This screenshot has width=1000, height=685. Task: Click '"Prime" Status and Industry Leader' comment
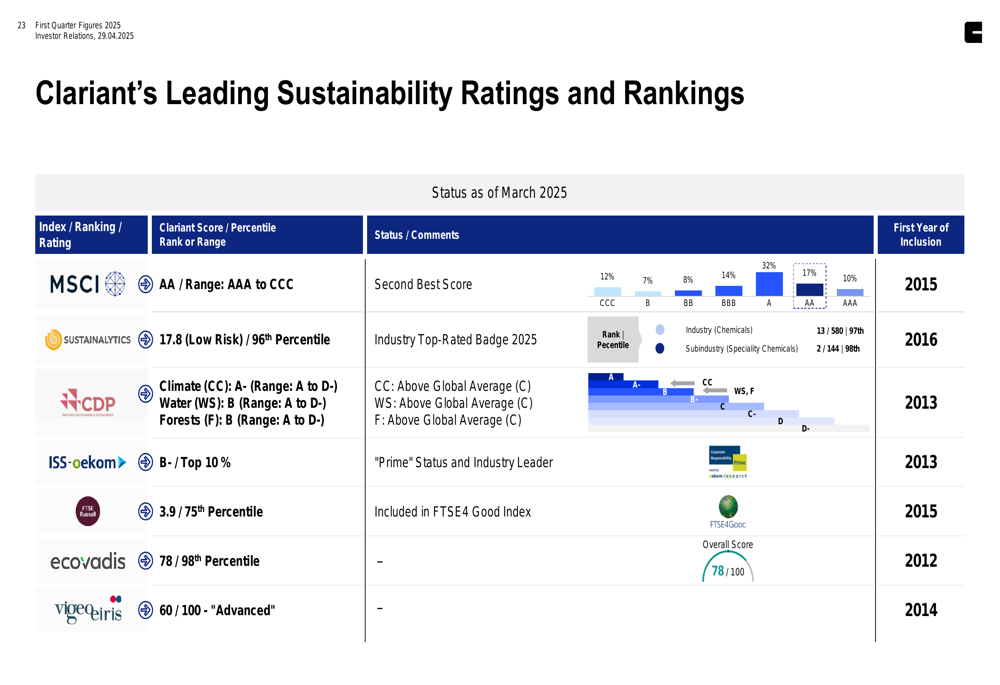pyautogui.click(x=464, y=462)
